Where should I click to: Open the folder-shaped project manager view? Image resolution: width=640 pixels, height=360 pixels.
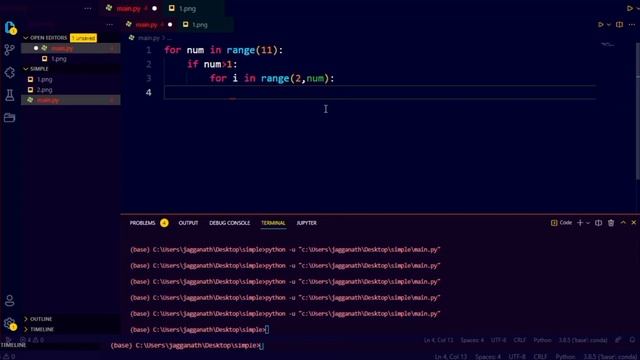9,118
